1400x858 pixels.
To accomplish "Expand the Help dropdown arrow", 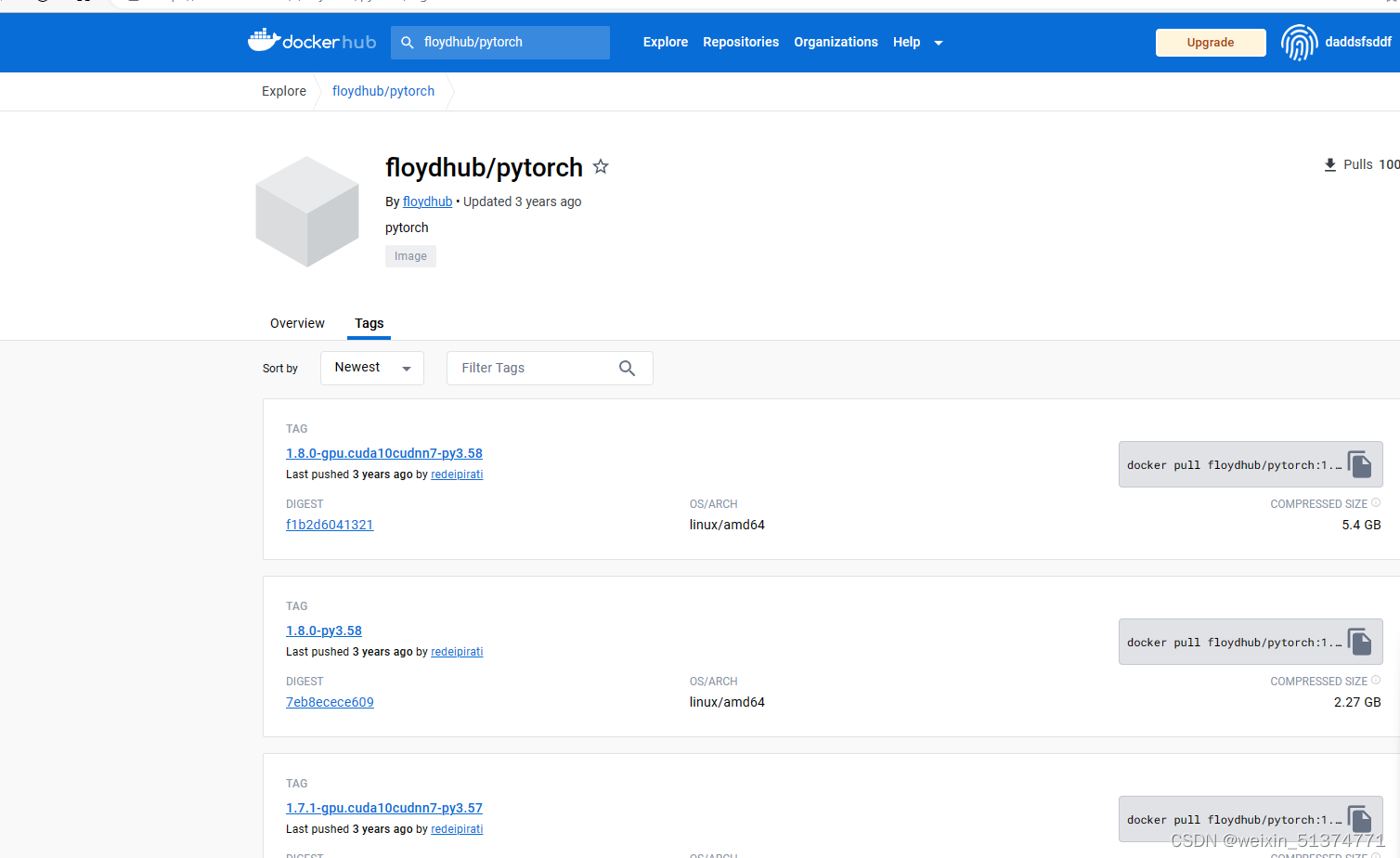I will 939,43.
